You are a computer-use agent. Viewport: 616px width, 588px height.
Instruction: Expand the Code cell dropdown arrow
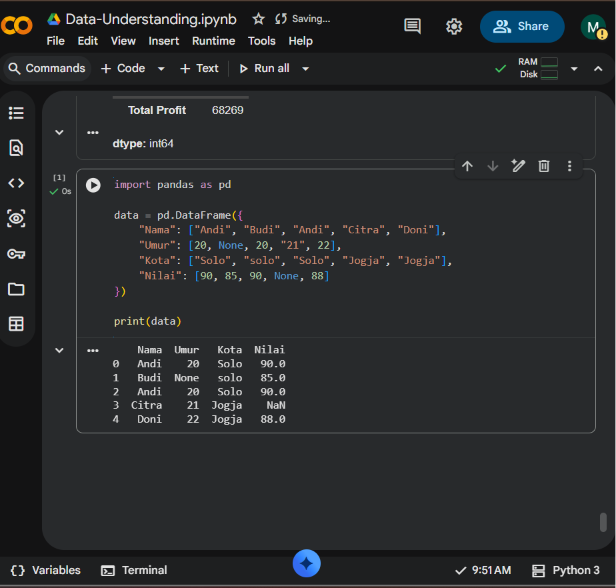(x=161, y=69)
